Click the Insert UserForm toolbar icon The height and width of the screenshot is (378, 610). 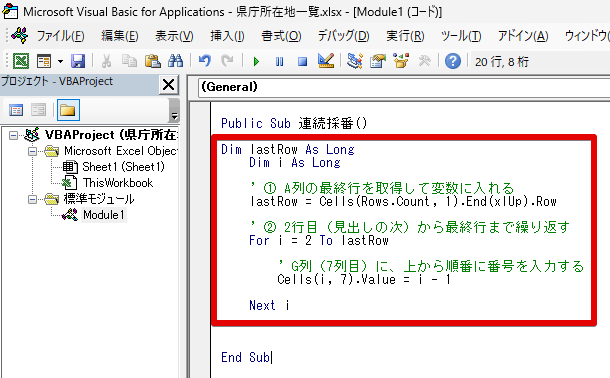point(44,61)
